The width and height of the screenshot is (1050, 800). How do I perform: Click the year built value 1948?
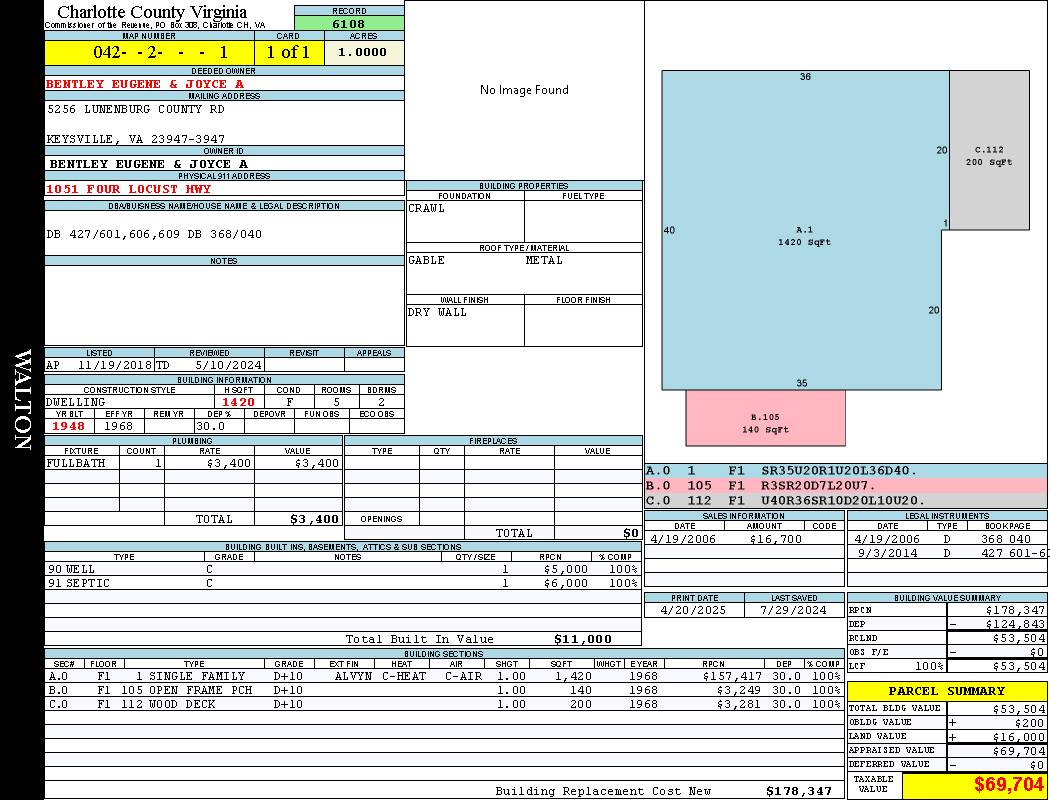tap(69, 426)
